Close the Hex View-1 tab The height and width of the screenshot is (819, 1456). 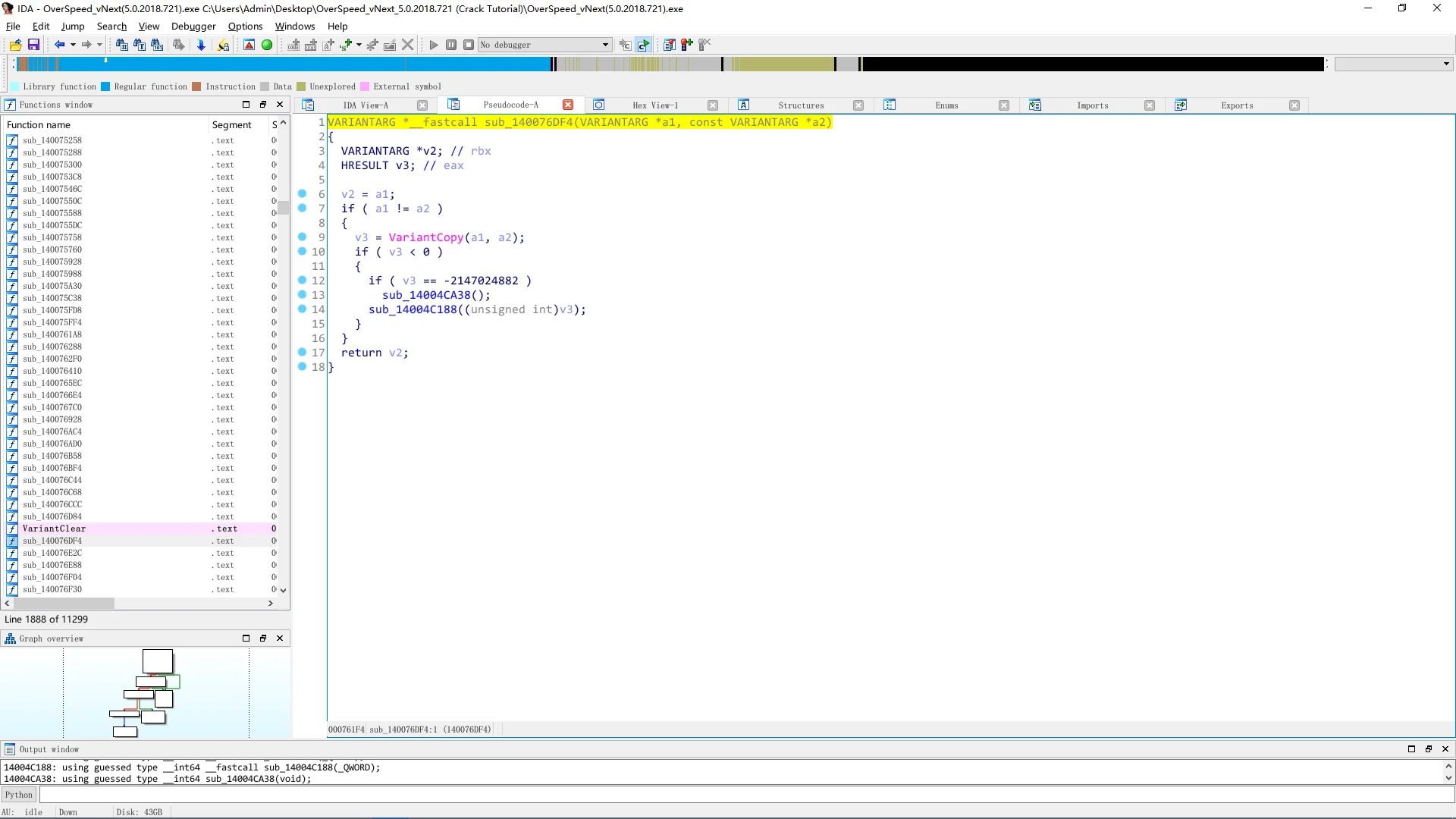tap(713, 105)
